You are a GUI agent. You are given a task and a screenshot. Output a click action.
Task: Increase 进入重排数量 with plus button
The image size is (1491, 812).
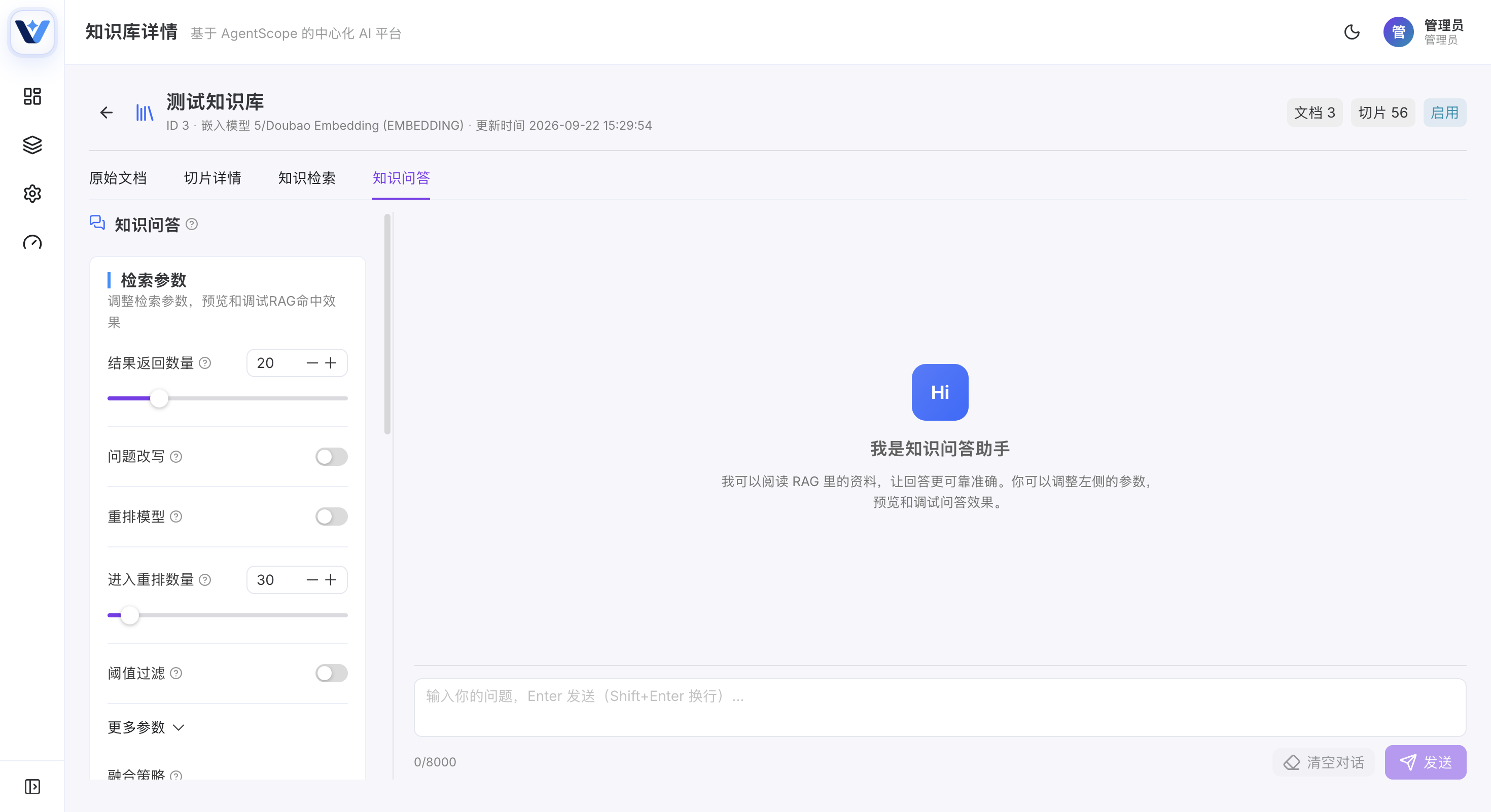click(x=331, y=579)
